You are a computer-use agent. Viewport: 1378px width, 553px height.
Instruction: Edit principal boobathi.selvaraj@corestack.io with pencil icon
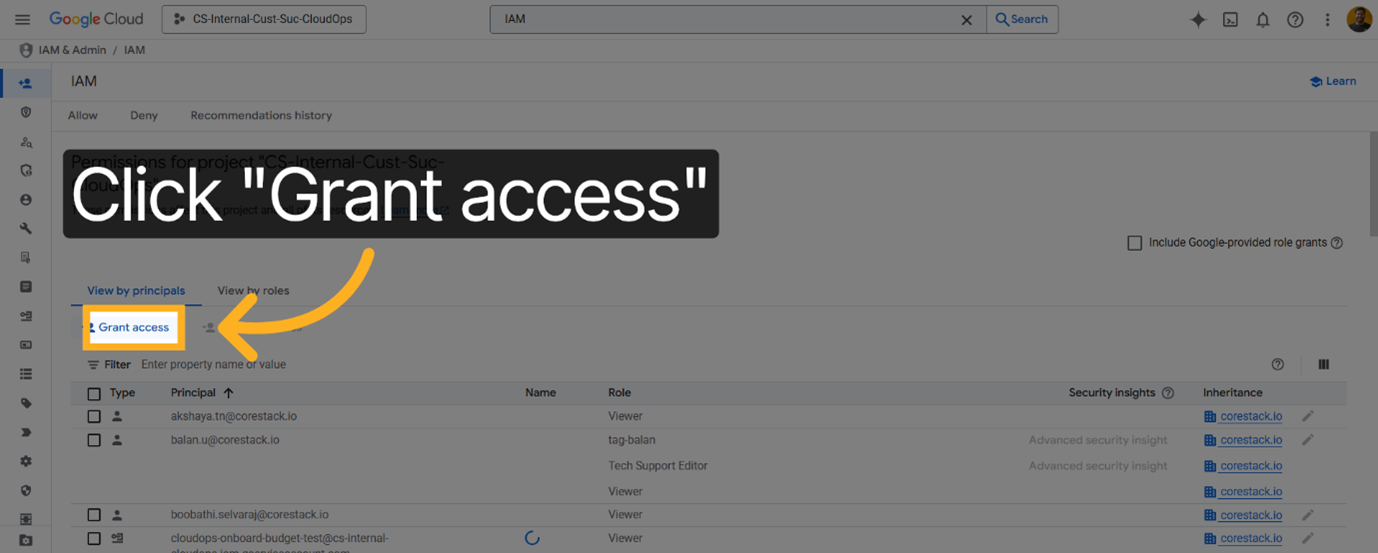point(1308,515)
